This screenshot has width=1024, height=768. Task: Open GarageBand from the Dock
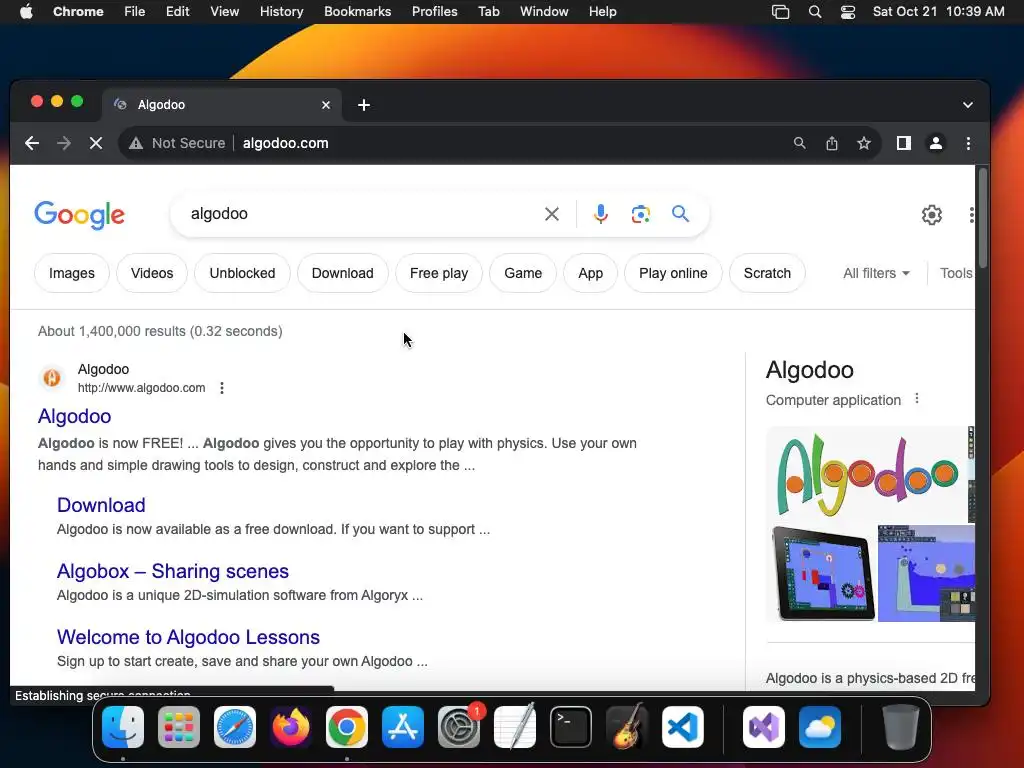pyautogui.click(x=627, y=727)
